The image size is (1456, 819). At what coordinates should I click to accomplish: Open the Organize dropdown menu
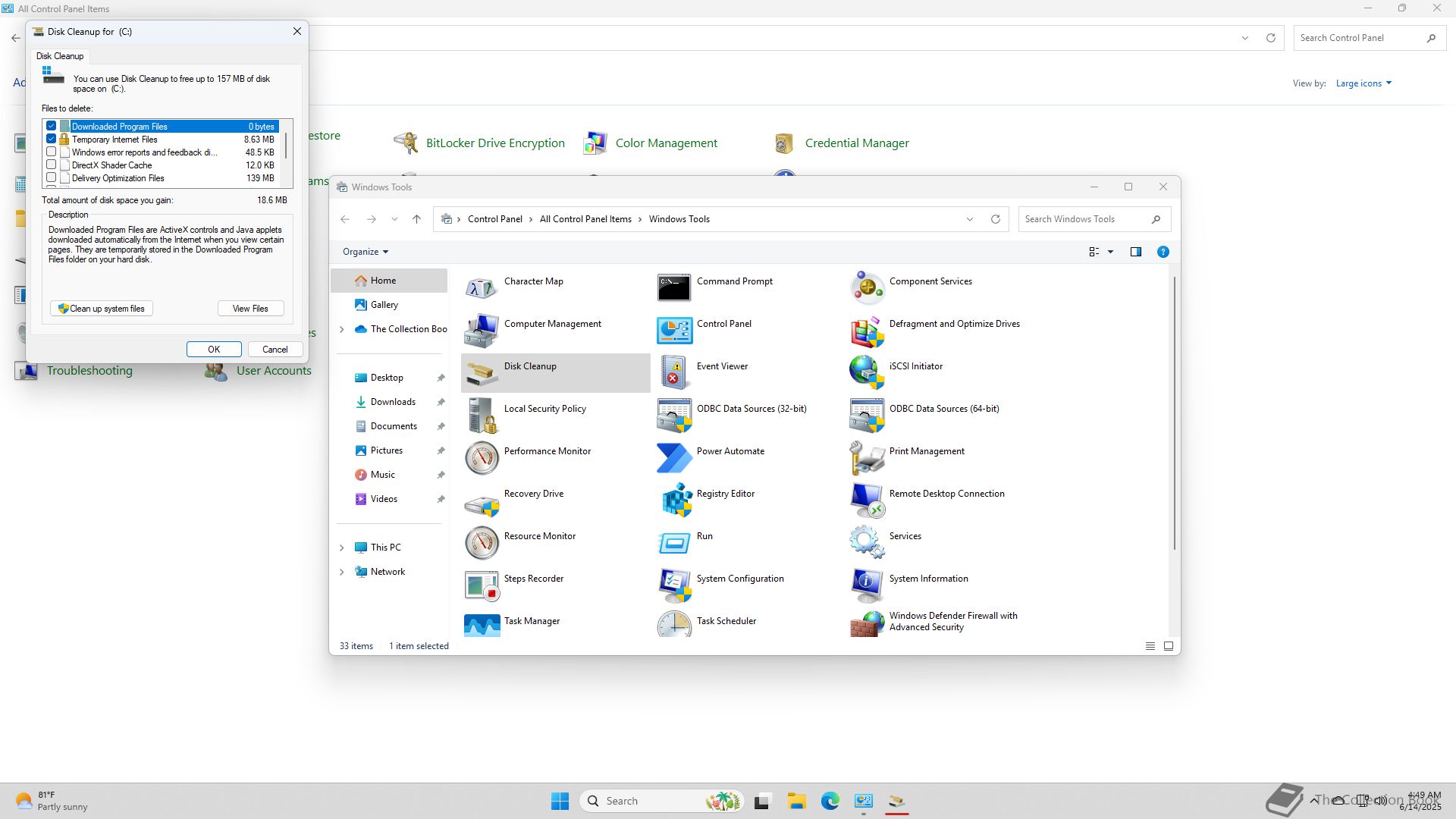point(366,252)
